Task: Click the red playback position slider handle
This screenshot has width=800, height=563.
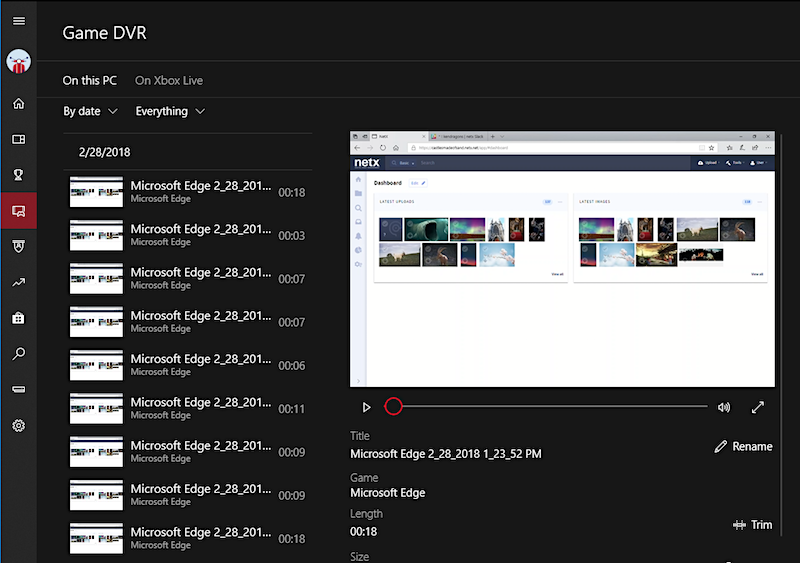Action: tap(394, 407)
